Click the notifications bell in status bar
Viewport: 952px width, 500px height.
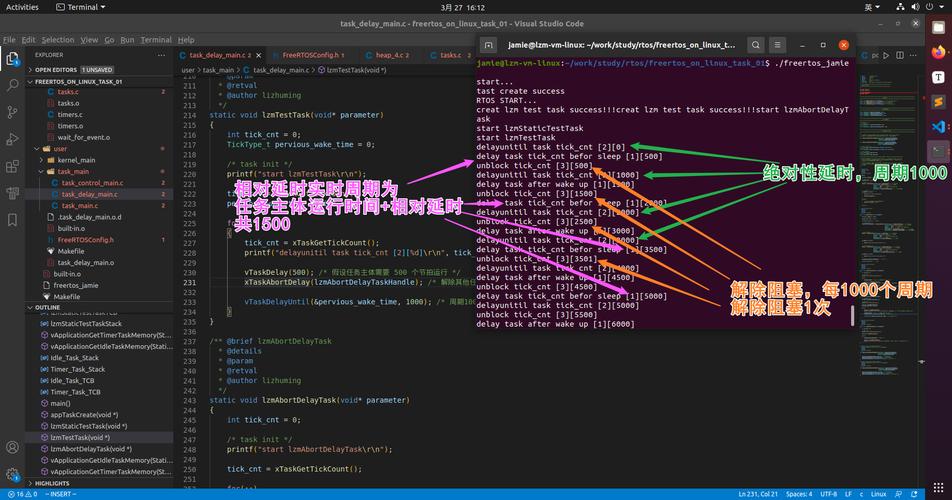914,495
